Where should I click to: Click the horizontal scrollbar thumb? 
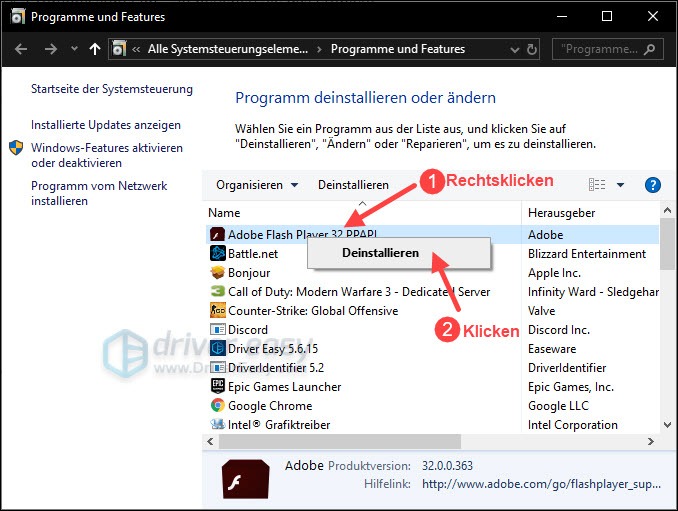pos(340,441)
